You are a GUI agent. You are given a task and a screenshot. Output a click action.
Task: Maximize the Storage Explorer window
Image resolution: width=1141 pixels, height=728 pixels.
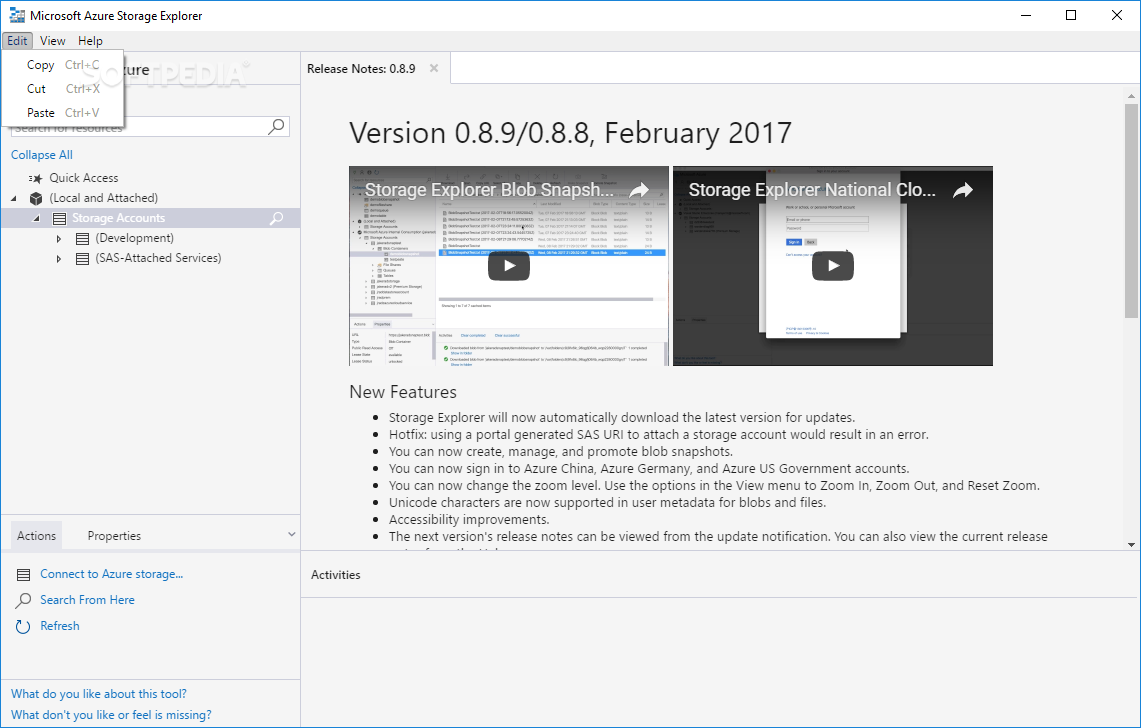[1071, 15]
